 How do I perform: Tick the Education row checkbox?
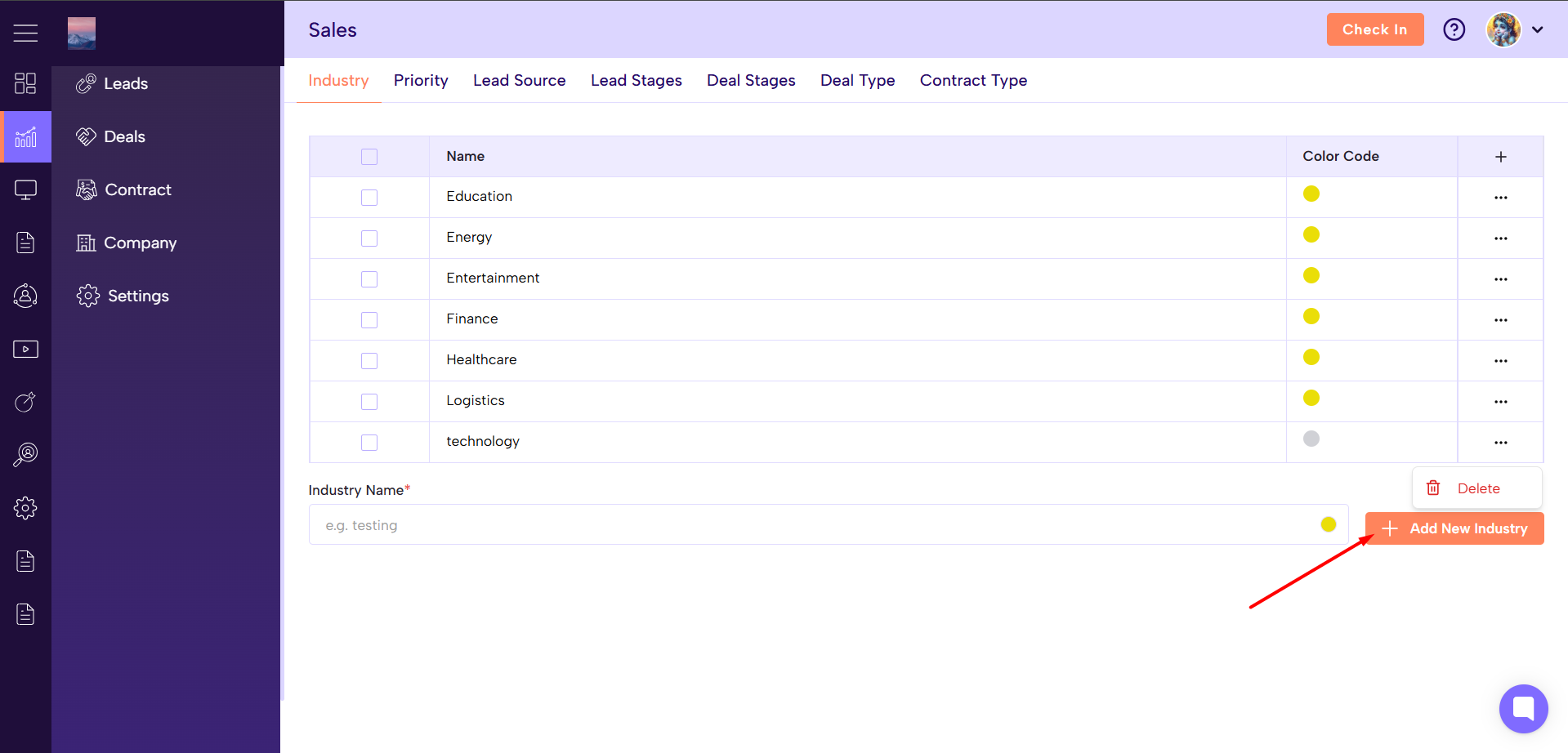(x=369, y=198)
